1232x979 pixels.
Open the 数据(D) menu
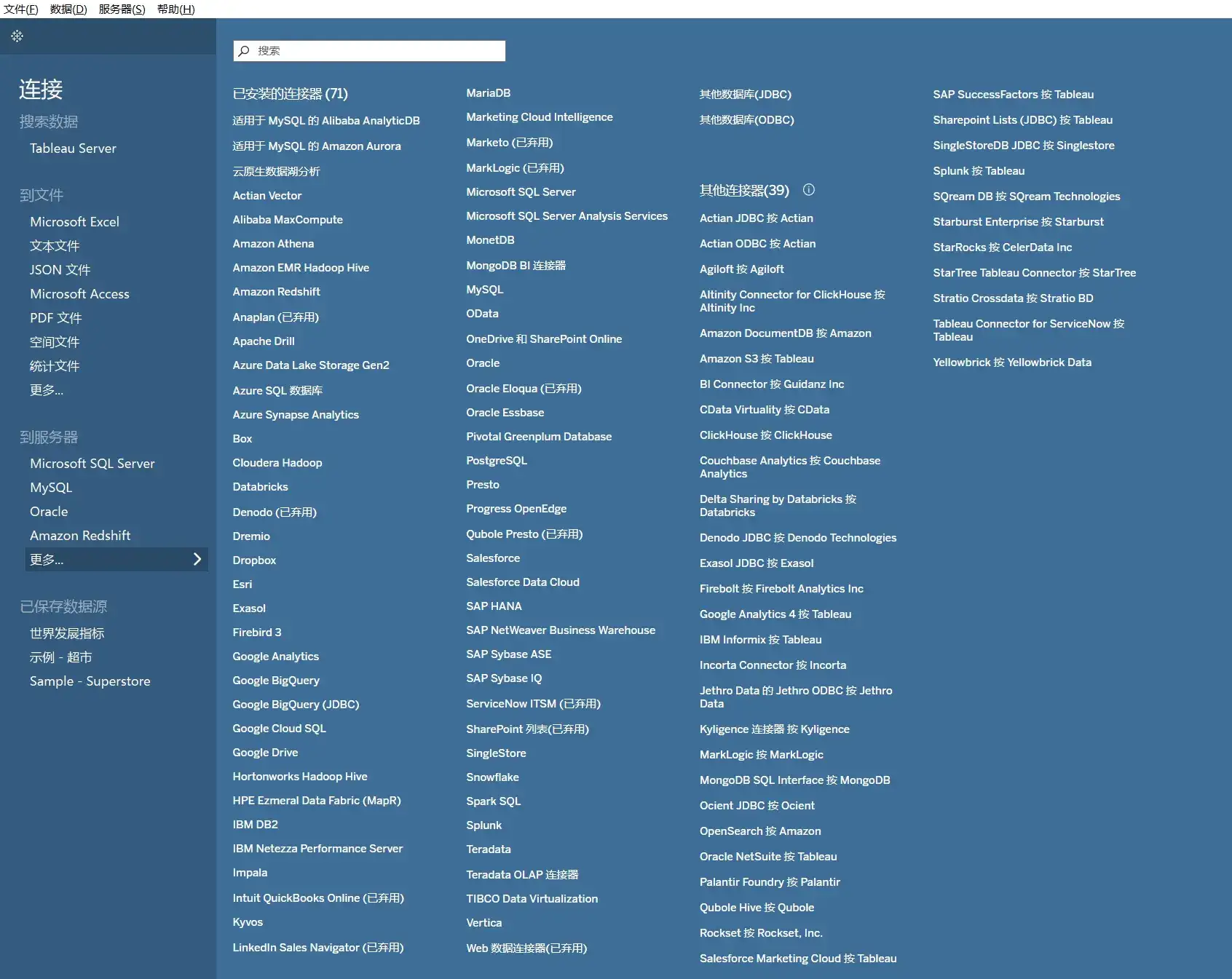[68, 9]
